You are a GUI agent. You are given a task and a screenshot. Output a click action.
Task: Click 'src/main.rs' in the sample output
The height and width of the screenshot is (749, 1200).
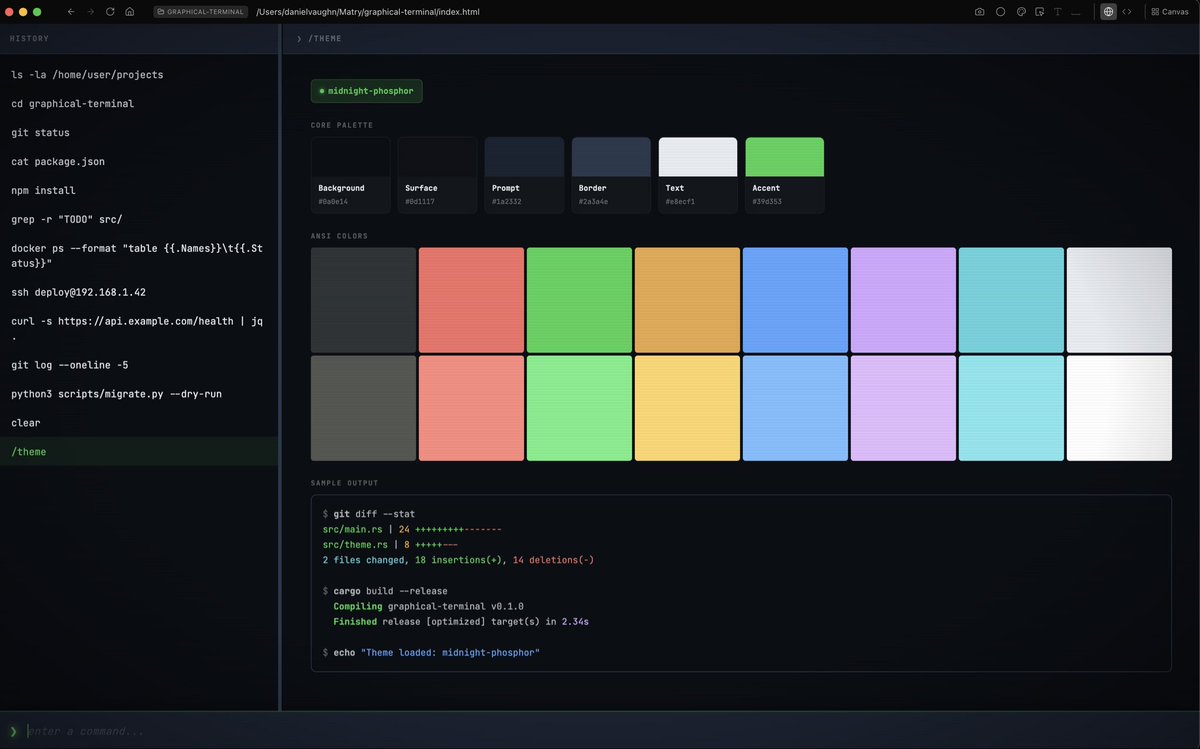coord(354,529)
